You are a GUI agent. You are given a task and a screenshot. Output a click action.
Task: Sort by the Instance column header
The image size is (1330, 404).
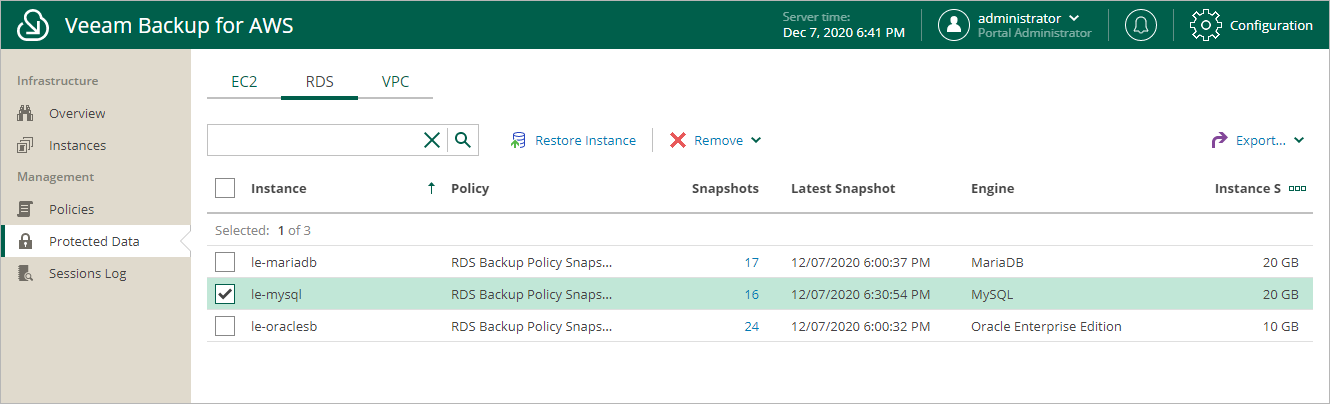pos(278,188)
